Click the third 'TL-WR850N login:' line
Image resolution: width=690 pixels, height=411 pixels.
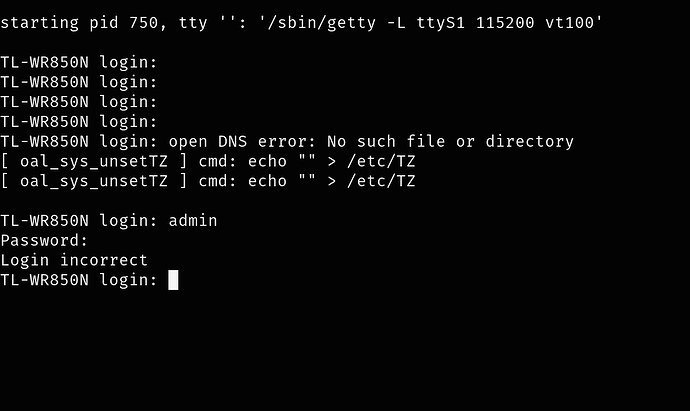tap(79, 102)
